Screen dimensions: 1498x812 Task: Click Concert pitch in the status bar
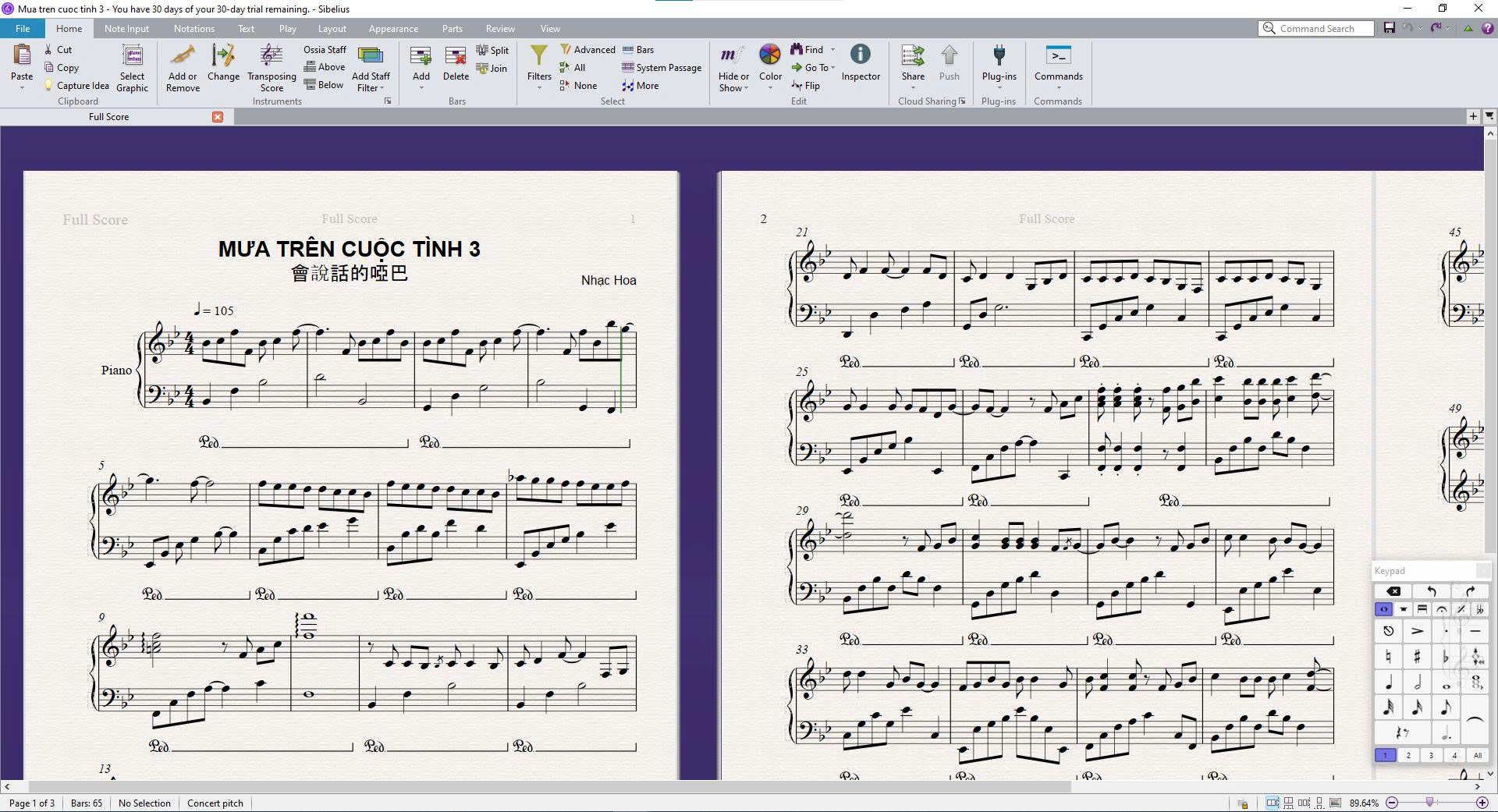(x=215, y=803)
